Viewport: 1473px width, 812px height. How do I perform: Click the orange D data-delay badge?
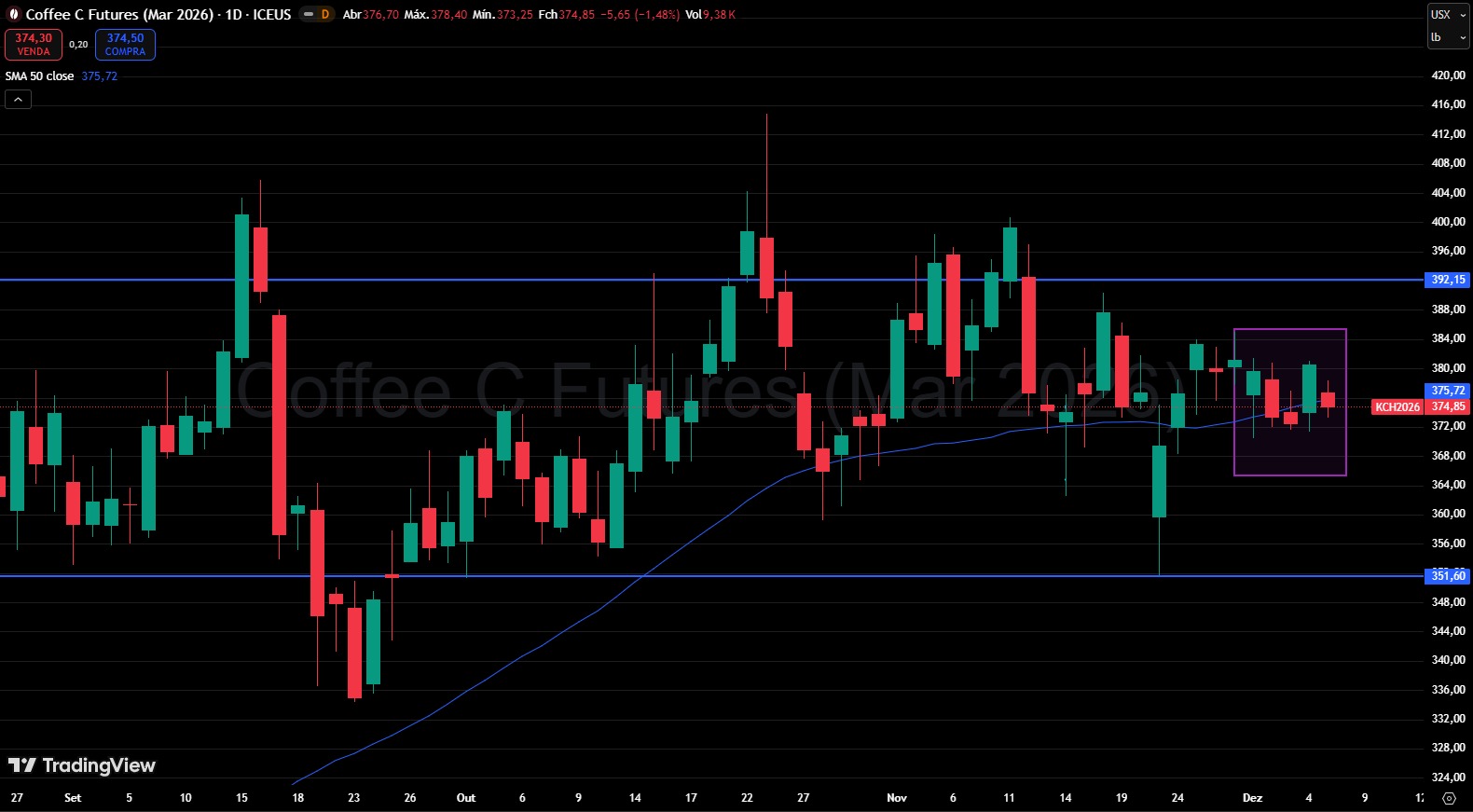(325, 14)
